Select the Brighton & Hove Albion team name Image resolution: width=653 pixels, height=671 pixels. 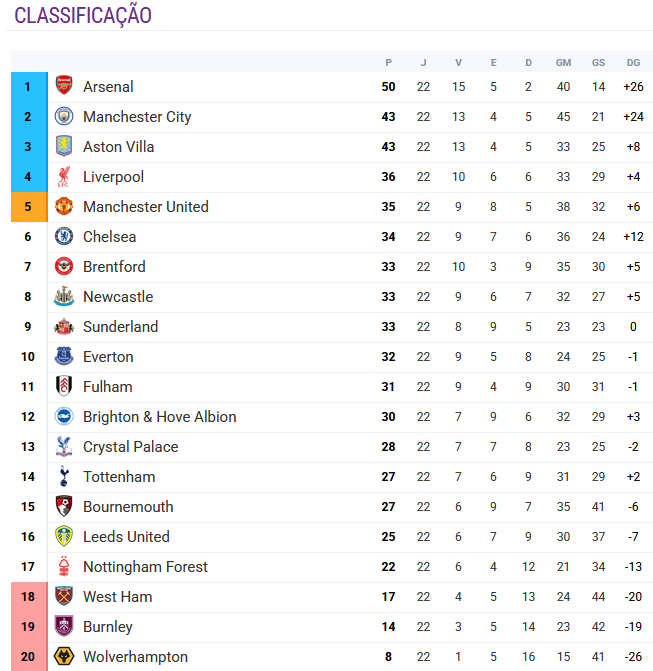tap(160, 417)
